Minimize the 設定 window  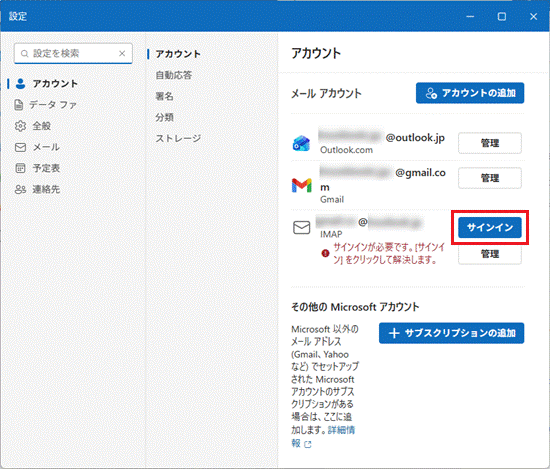point(470,16)
